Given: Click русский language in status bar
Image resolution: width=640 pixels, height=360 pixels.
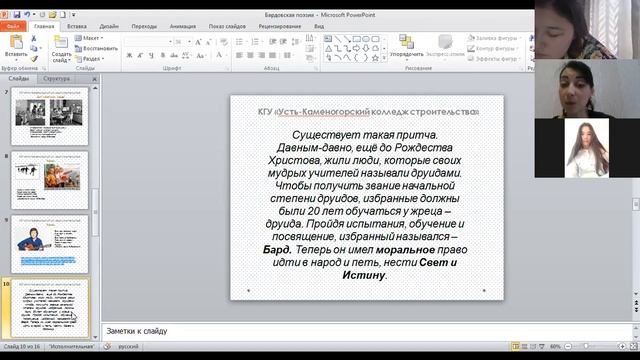Looking at the screenshot, I should coord(128,347).
